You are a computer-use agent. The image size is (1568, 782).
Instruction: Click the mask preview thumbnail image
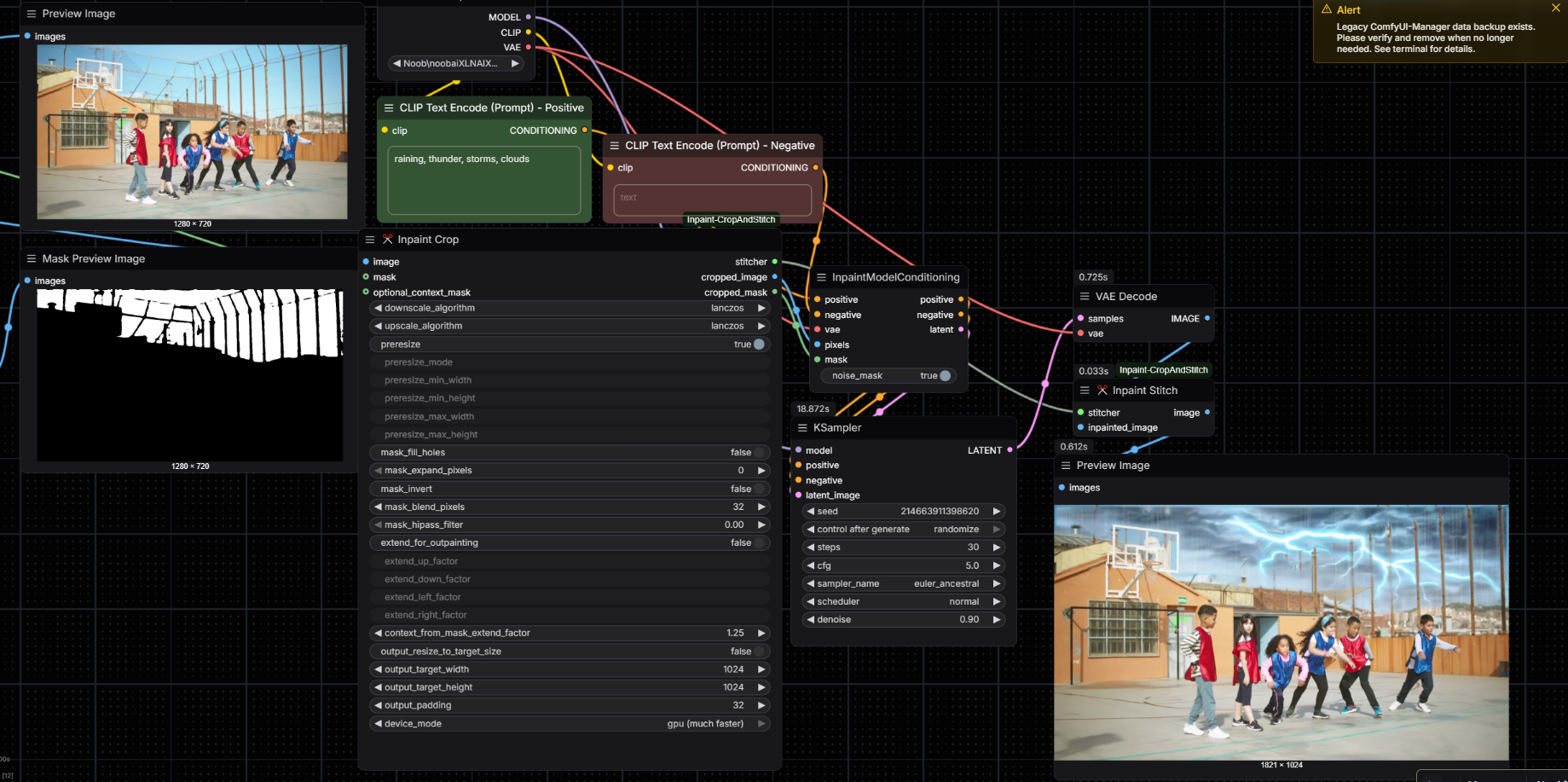click(x=189, y=375)
